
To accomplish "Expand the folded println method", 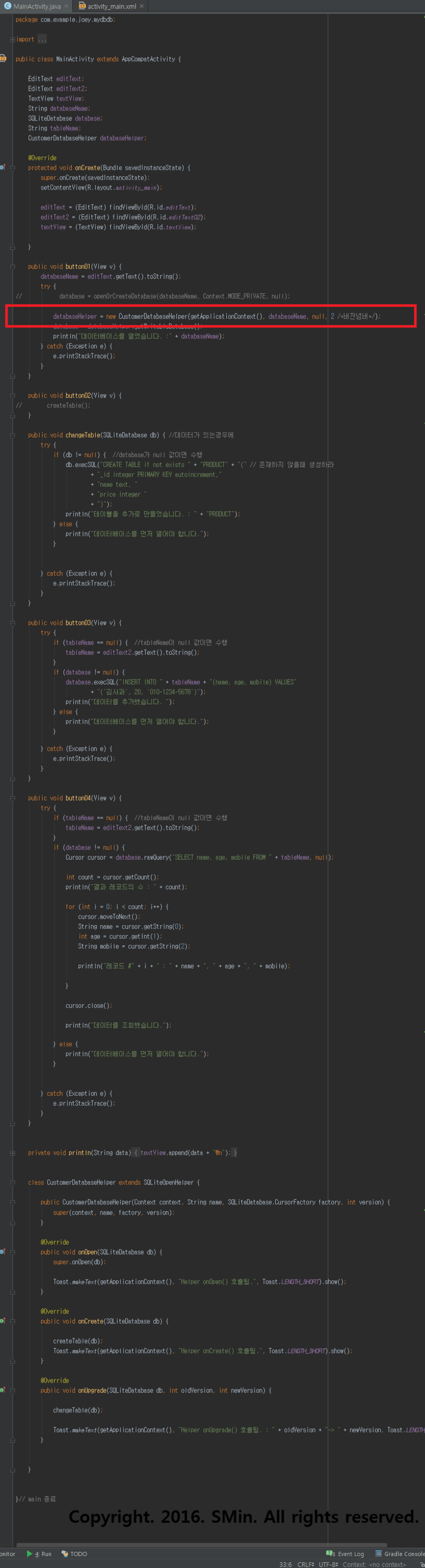I will [x=12, y=1153].
